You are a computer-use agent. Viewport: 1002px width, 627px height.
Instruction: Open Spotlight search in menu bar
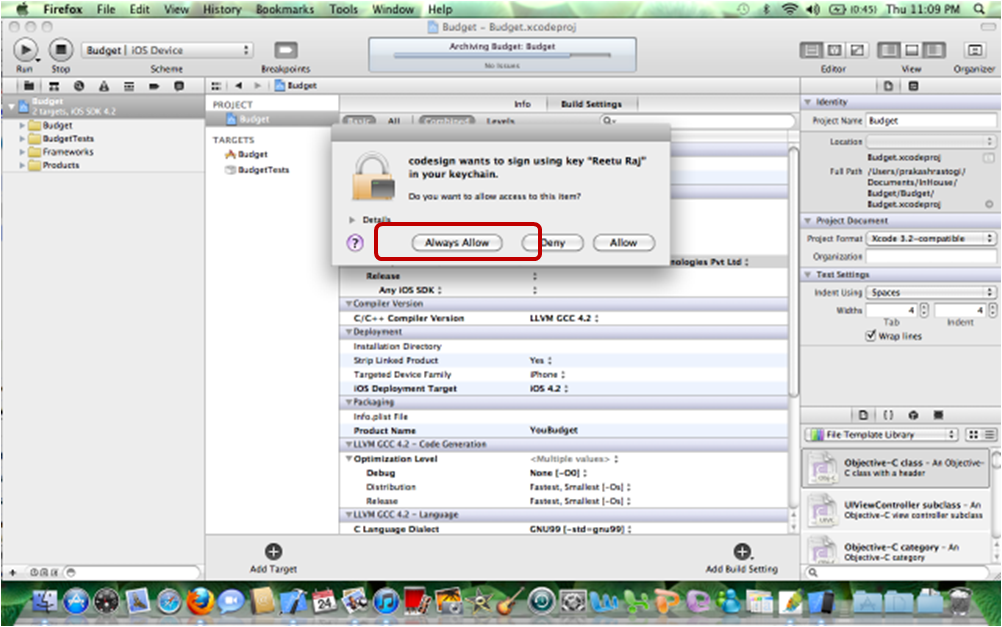[979, 9]
